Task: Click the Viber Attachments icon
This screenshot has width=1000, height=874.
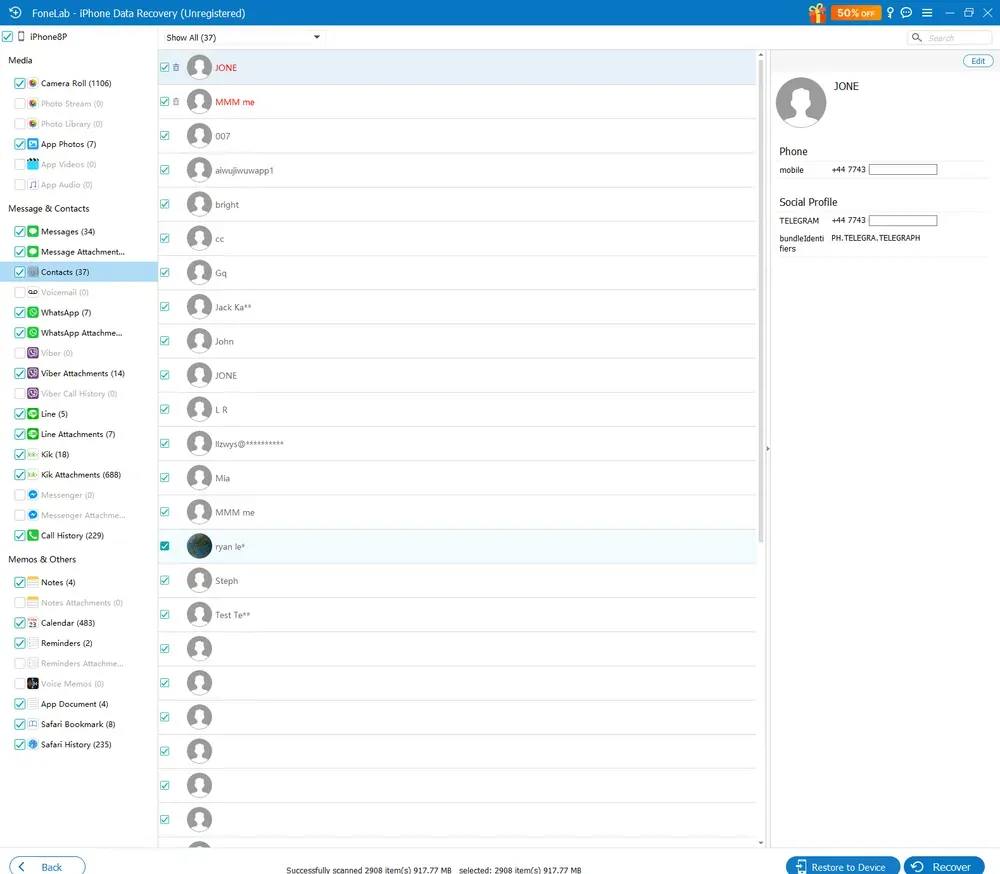Action: (33, 373)
